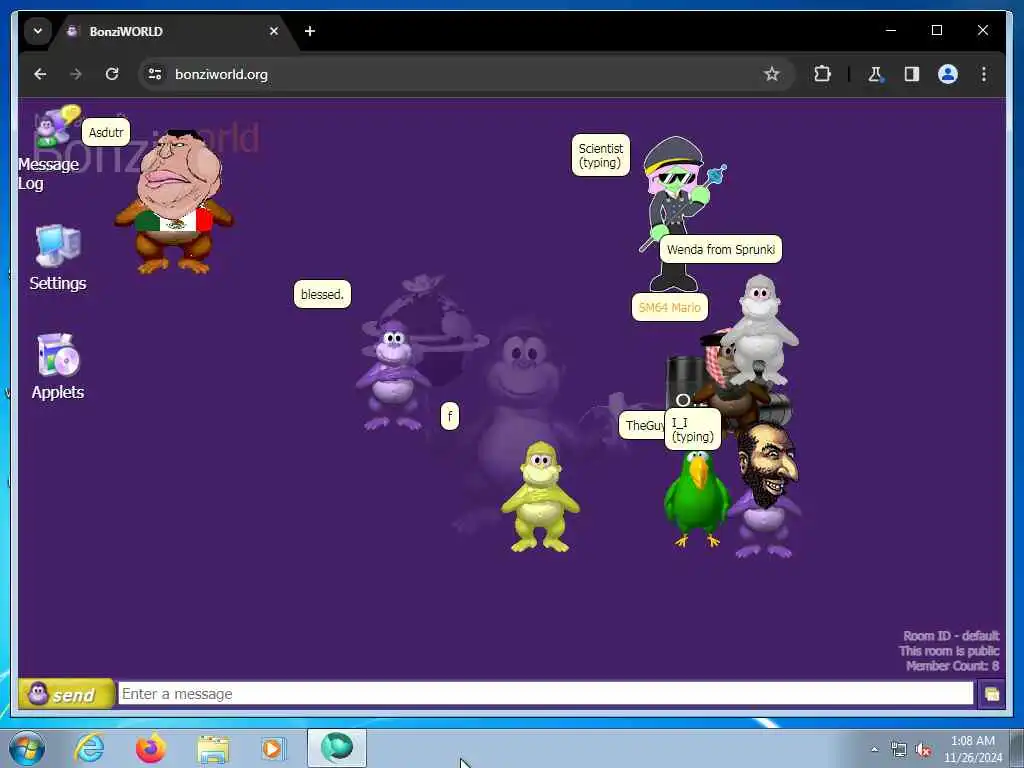
Task: Click the SM64 Mario name bubble
Action: point(669,308)
